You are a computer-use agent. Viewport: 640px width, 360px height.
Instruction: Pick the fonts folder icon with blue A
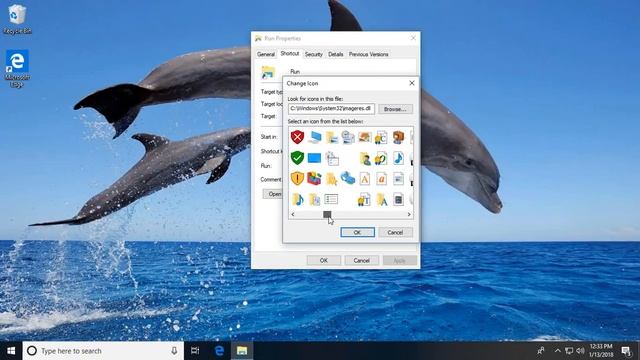[x=382, y=199]
